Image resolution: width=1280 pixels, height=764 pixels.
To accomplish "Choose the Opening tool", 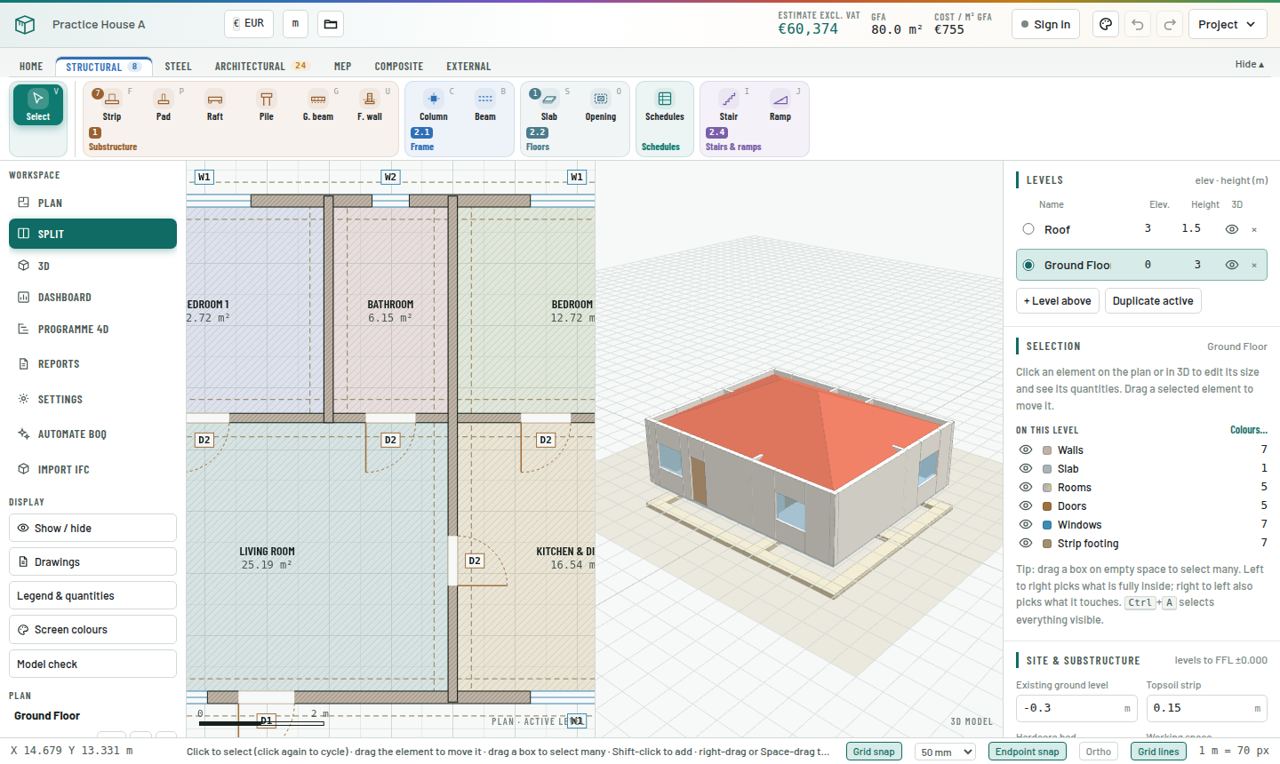I will tap(600, 105).
